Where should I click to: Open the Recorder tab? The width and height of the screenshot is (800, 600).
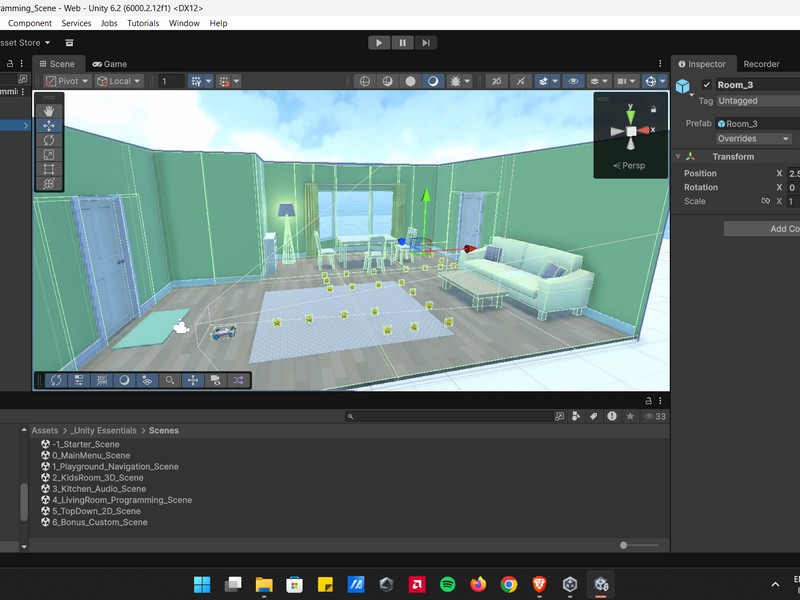pyautogui.click(x=761, y=64)
